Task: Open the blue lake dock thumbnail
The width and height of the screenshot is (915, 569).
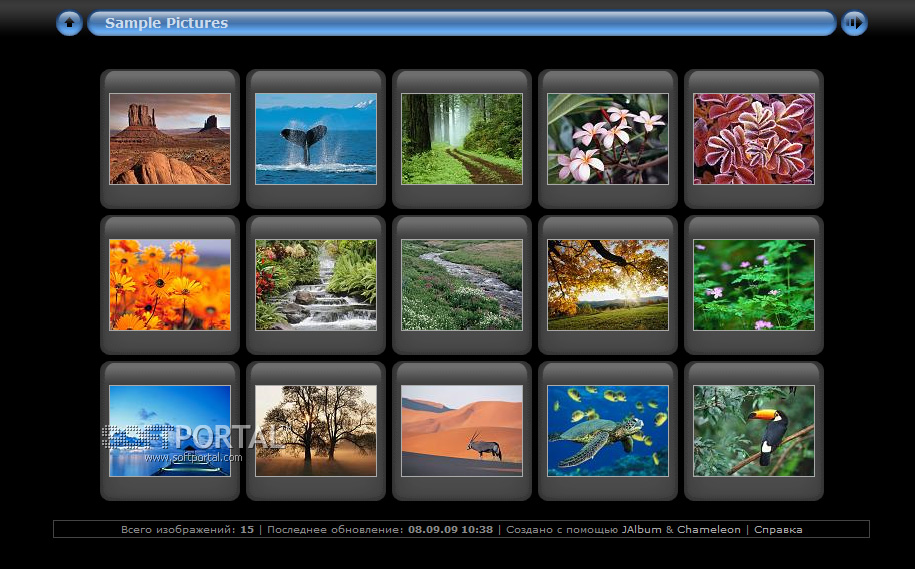Action: point(170,431)
